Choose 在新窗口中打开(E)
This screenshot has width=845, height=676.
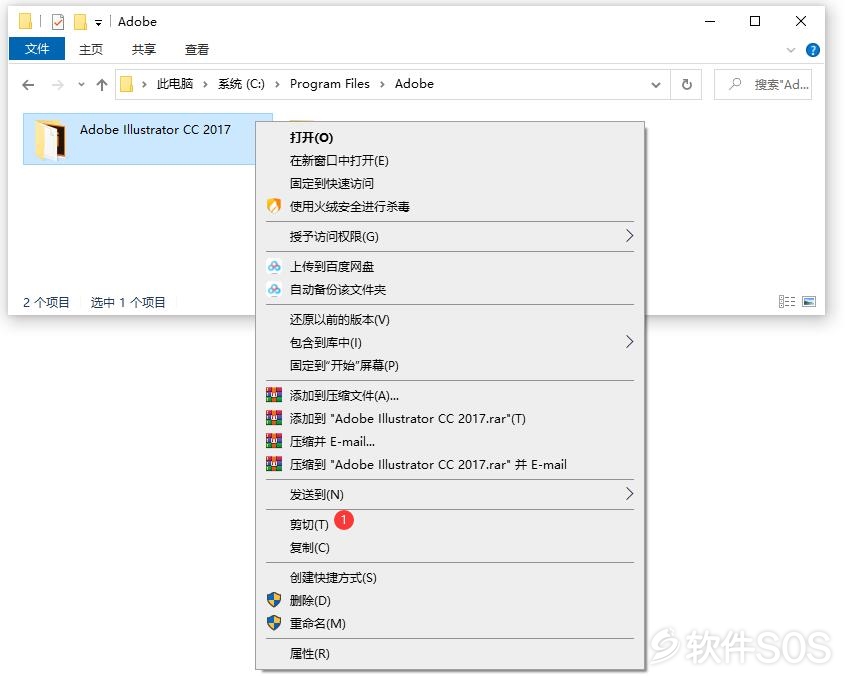pos(339,161)
